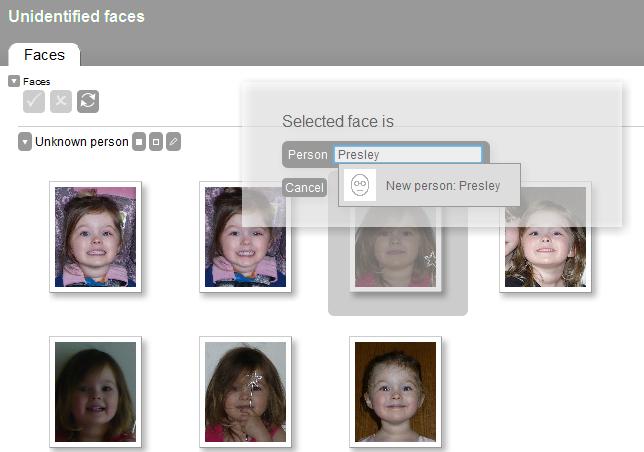Click the confirm checkmark icon

pos(34,101)
